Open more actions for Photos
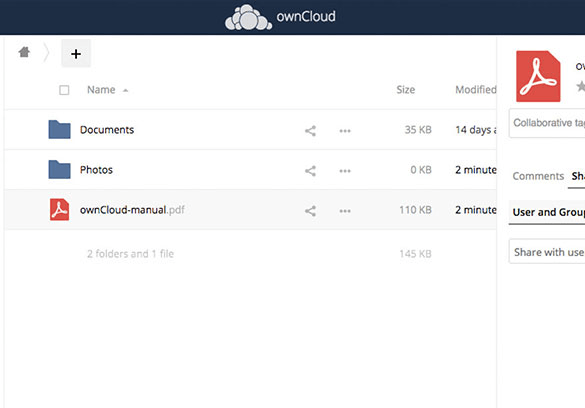The image size is (585, 408). 345,171
